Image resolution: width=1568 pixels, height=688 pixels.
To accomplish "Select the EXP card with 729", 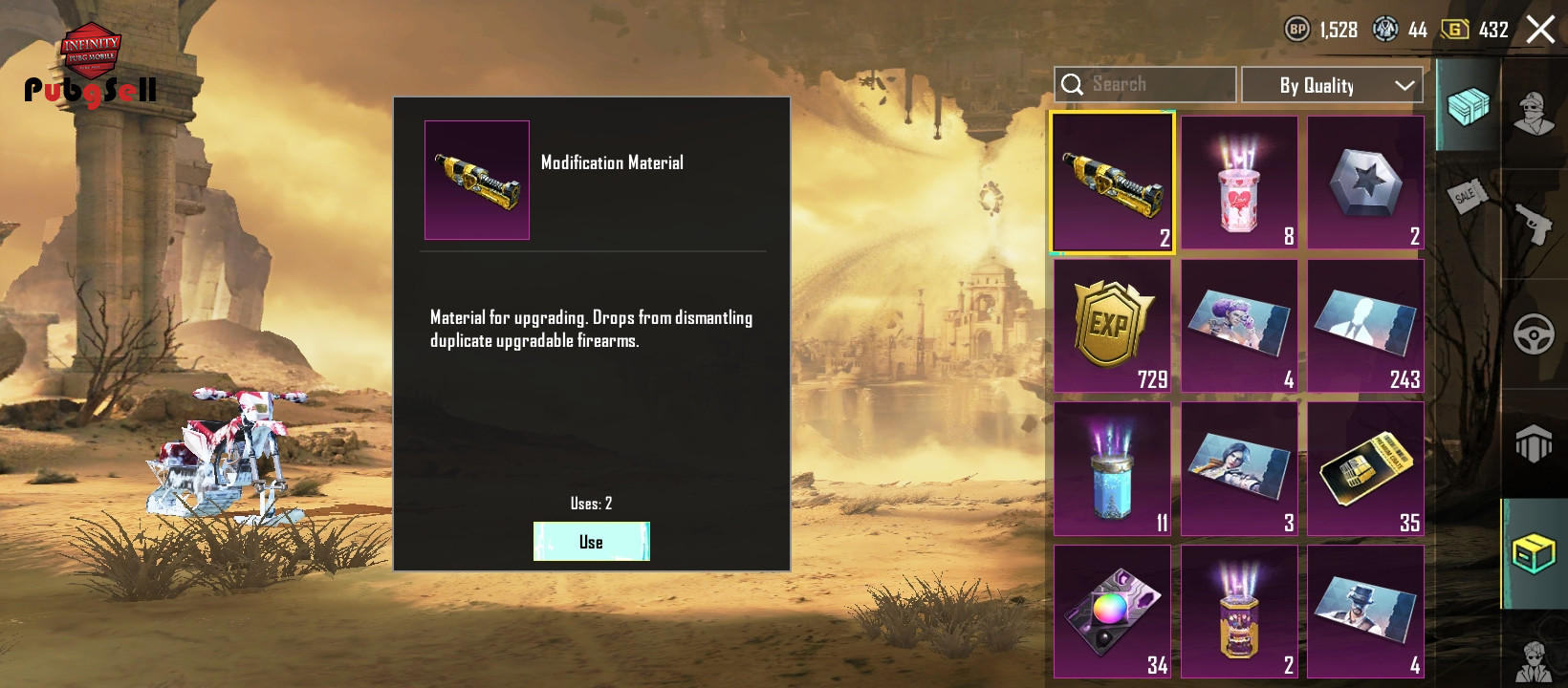I will click(1112, 326).
